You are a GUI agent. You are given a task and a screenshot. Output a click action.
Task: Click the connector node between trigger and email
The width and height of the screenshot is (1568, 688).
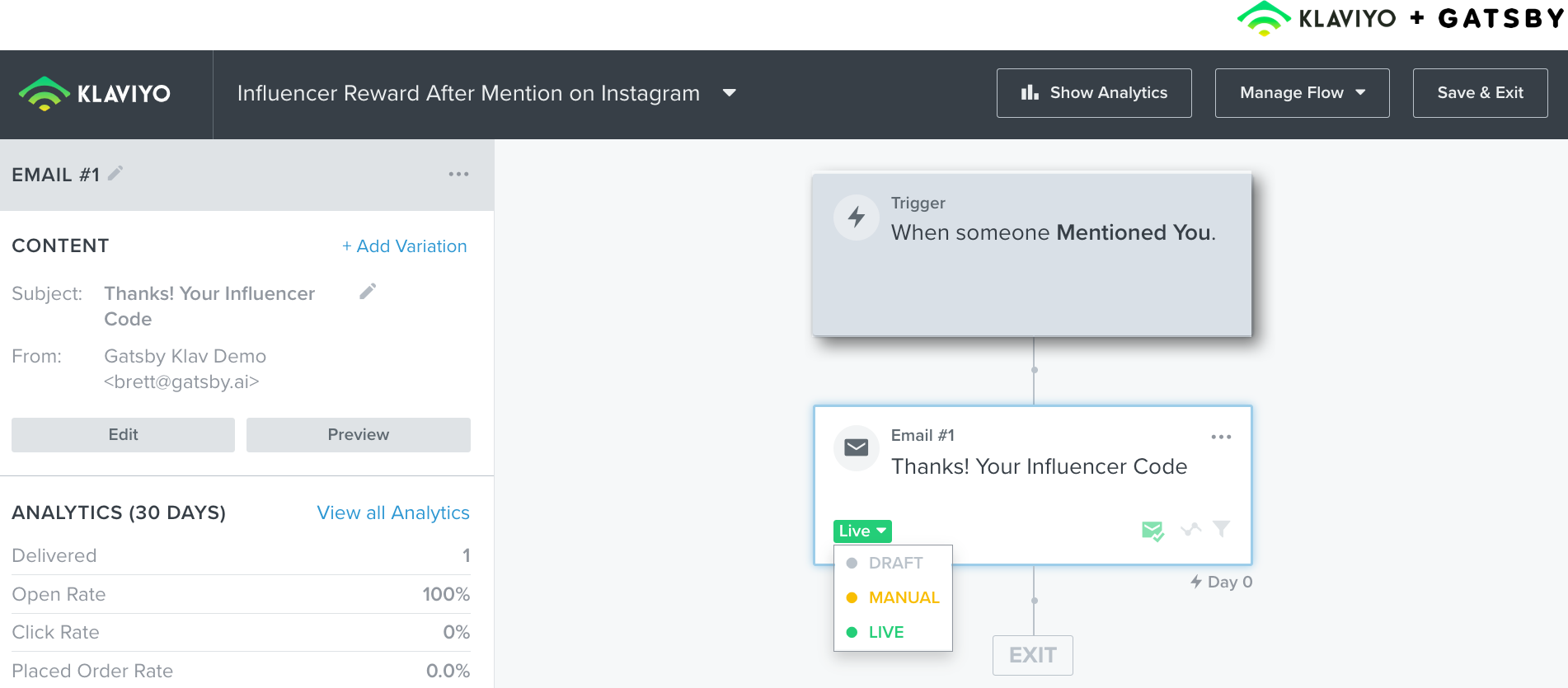1034,370
